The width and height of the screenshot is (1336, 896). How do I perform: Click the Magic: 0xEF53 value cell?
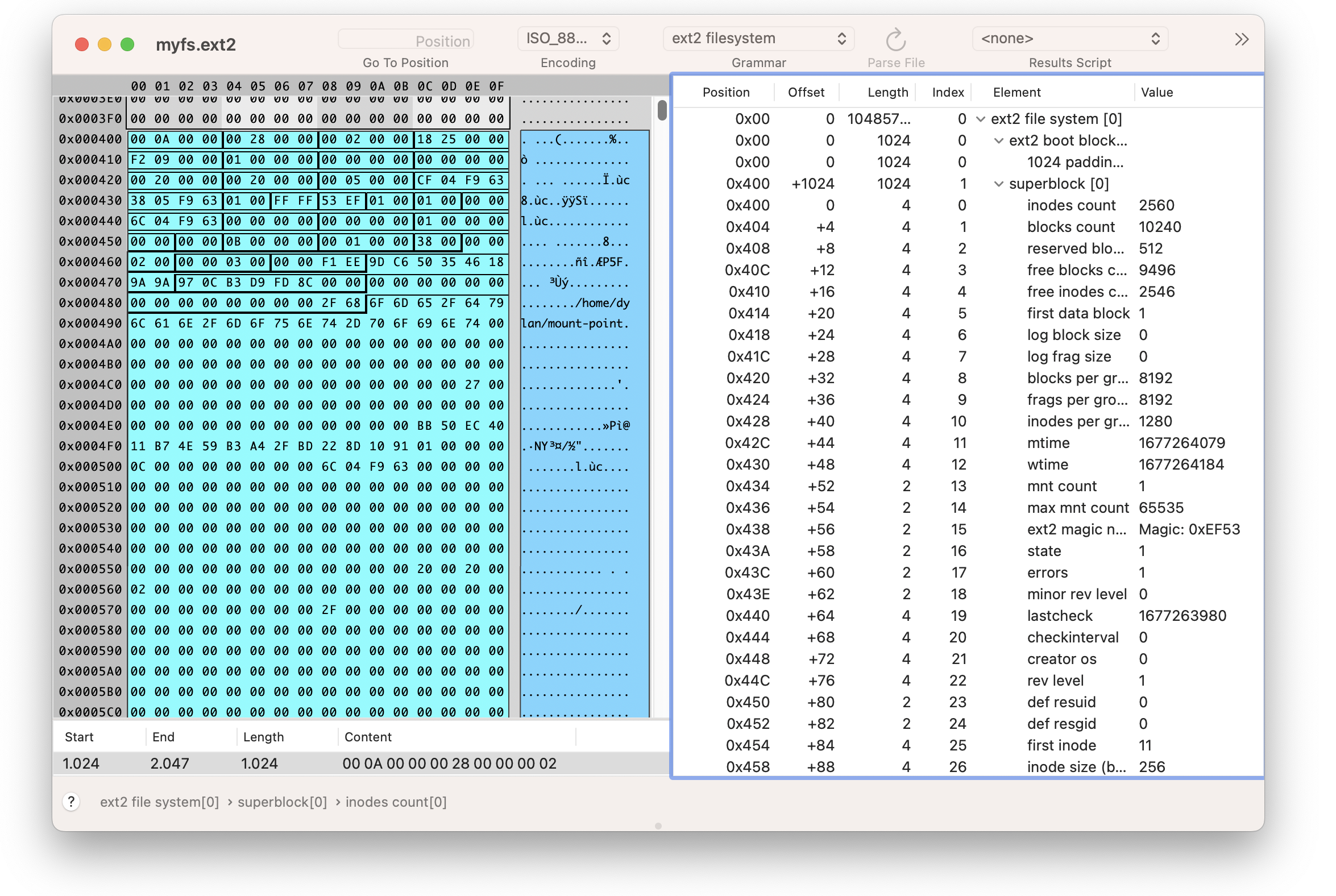click(x=1189, y=530)
